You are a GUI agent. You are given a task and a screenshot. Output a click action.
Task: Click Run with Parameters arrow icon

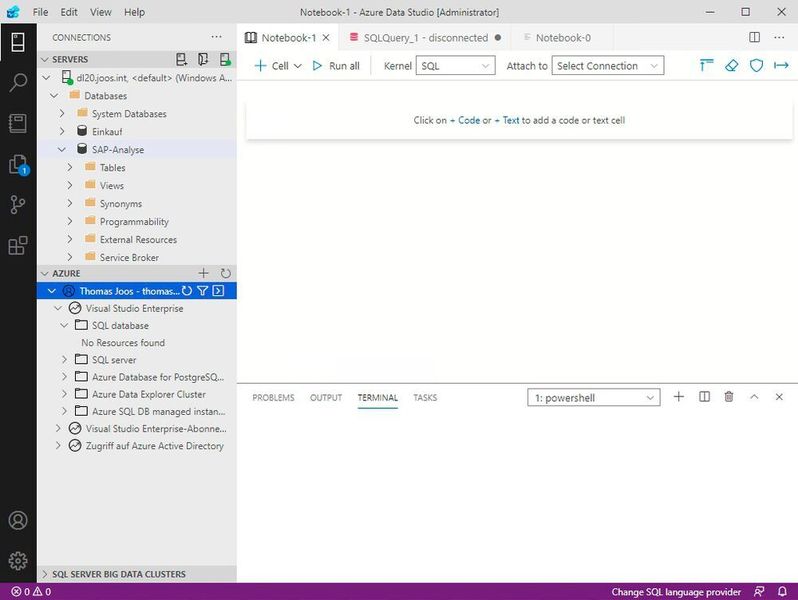click(x=781, y=65)
